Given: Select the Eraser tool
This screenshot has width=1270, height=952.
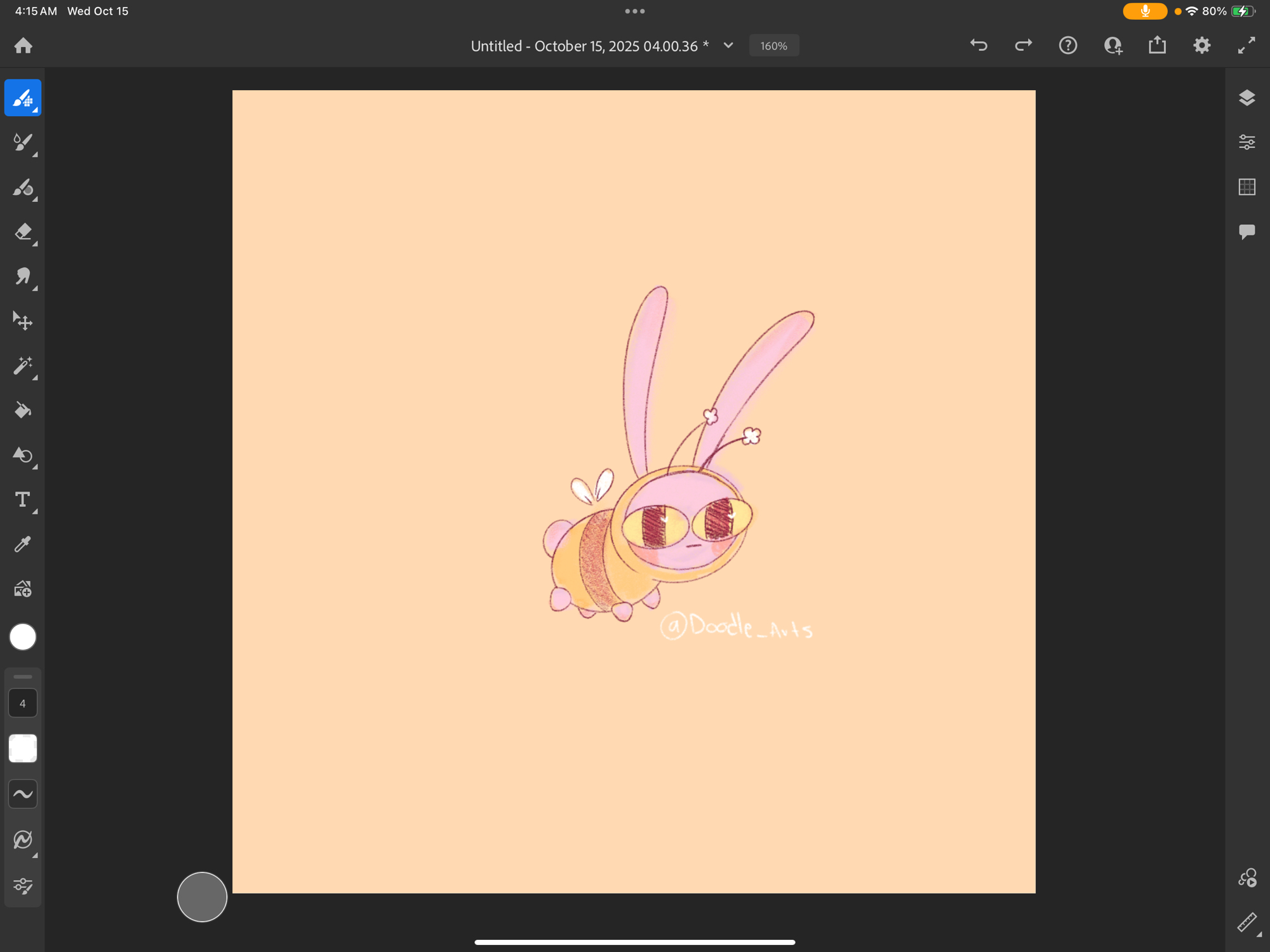Looking at the screenshot, I should 23,232.
